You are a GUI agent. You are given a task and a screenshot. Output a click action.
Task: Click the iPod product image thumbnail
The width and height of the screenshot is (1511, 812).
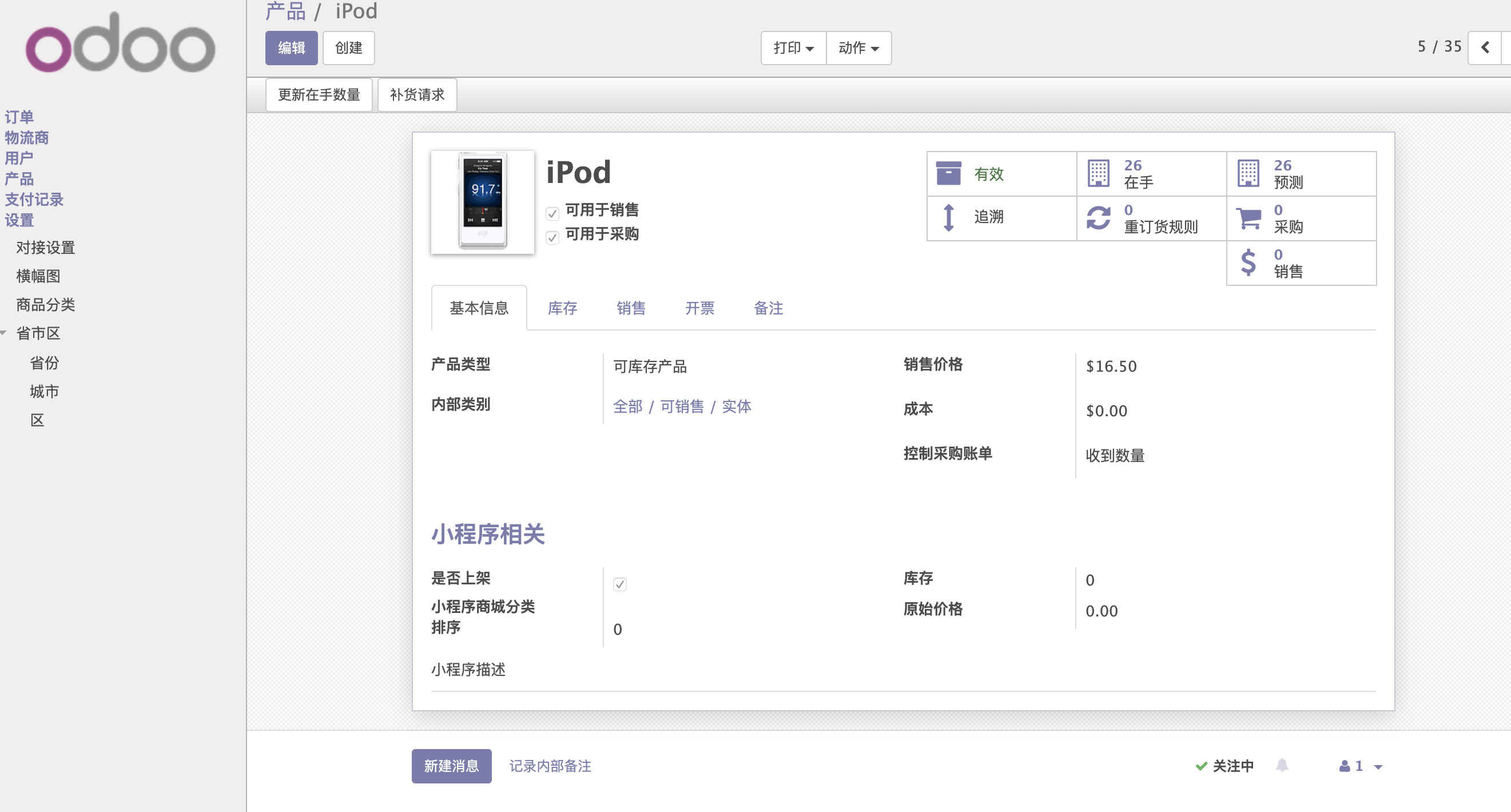click(x=482, y=202)
